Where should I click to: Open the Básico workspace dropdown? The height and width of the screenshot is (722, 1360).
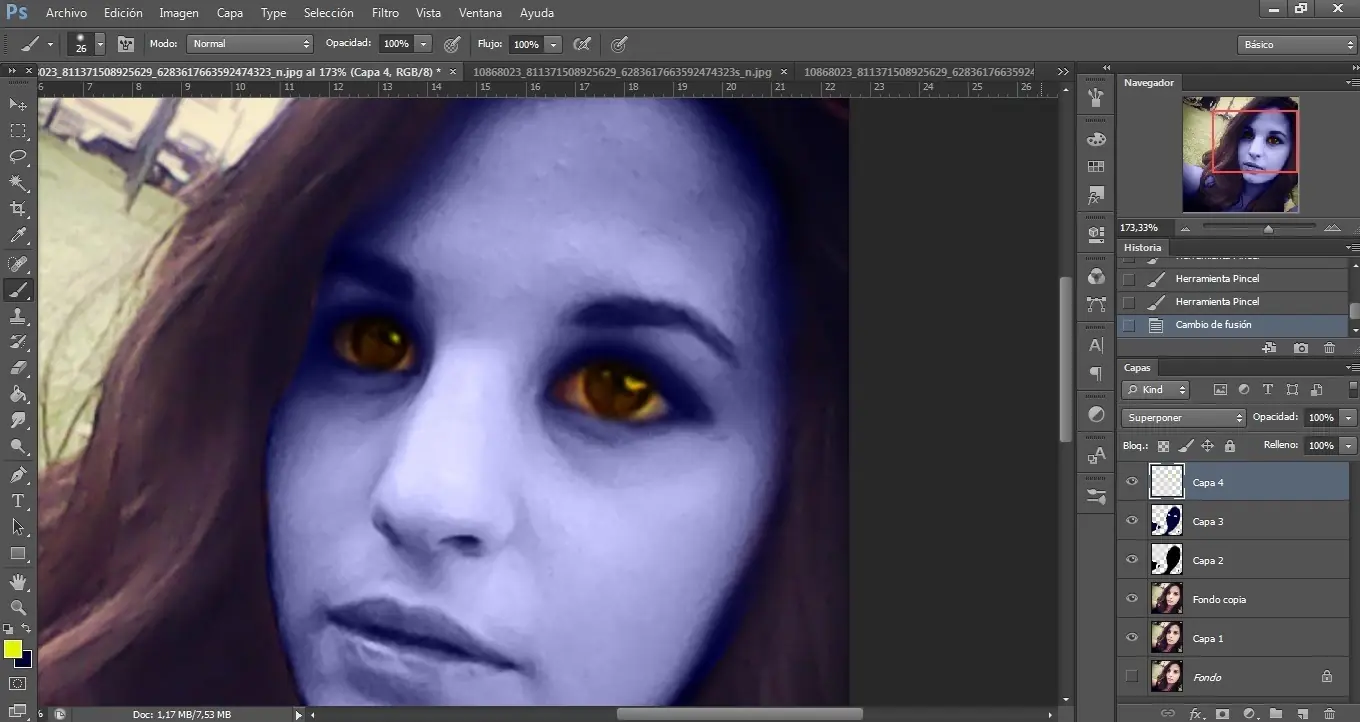point(1296,45)
